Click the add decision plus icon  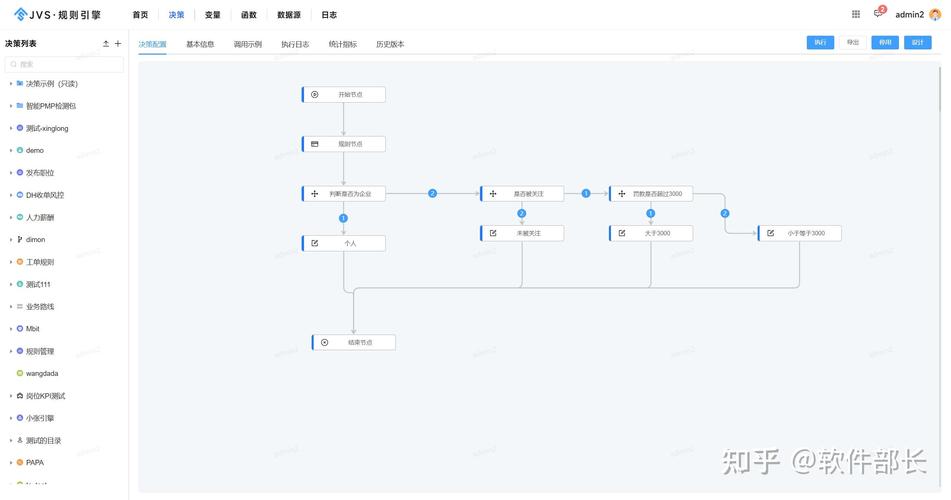coord(118,44)
